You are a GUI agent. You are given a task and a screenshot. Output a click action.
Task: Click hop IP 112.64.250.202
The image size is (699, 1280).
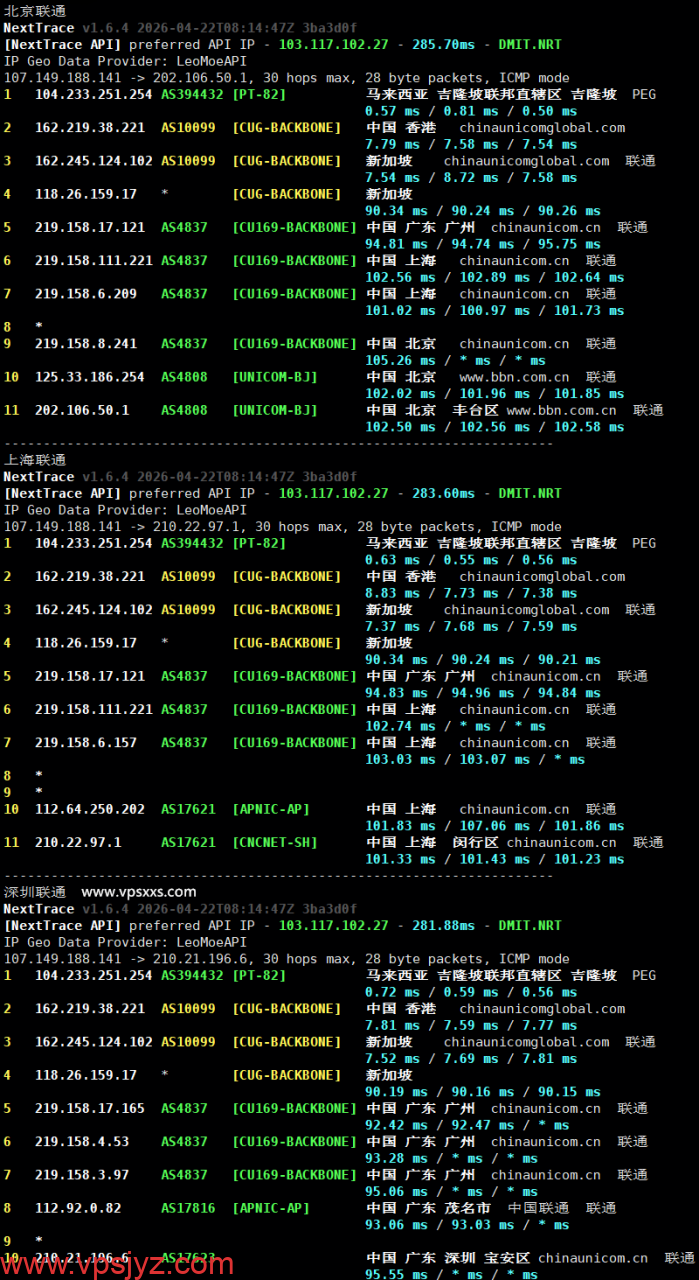90,809
